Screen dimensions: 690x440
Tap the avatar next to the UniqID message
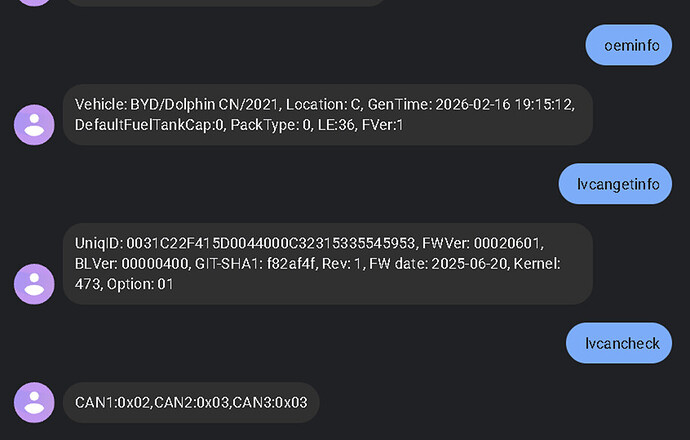[x=34, y=283]
